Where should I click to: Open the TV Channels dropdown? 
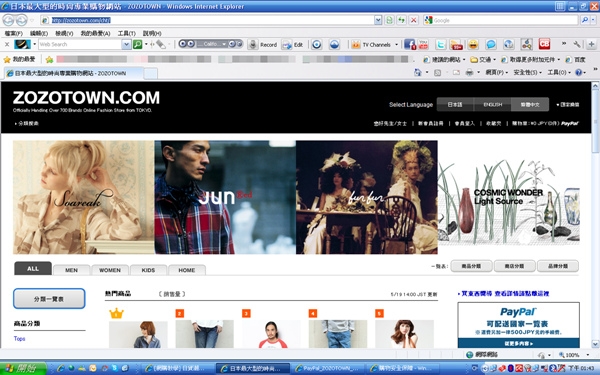click(x=396, y=45)
